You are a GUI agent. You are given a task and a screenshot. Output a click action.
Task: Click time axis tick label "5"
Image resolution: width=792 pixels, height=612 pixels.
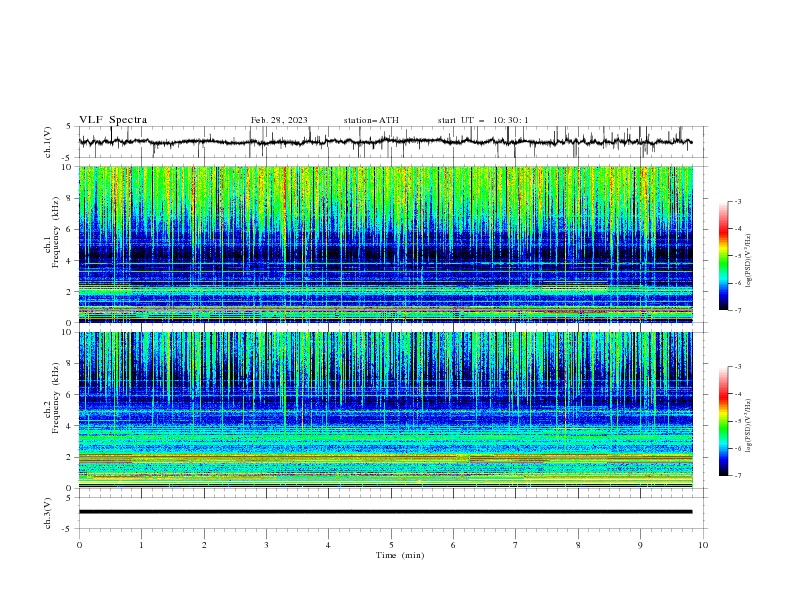click(x=391, y=545)
